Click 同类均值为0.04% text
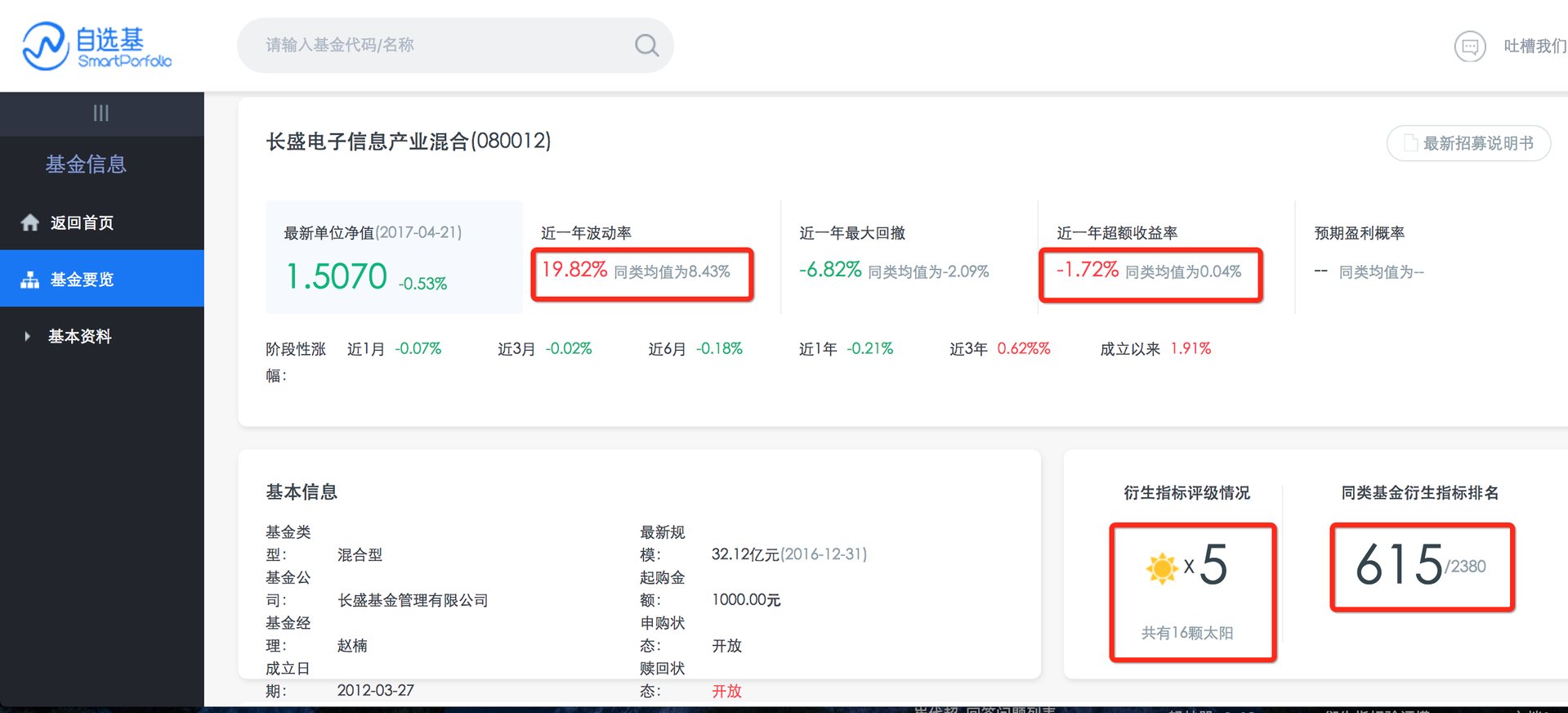 tap(1183, 271)
